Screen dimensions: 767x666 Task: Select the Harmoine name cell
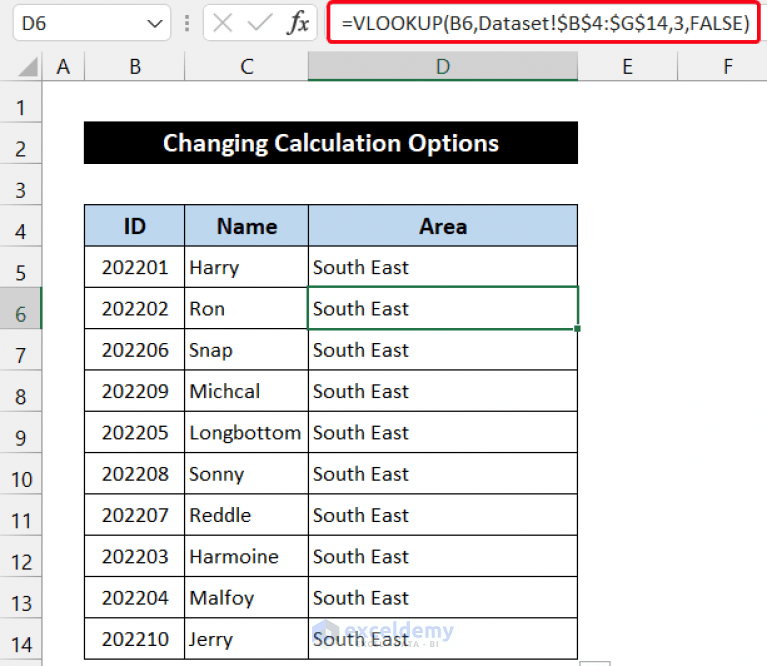tap(247, 556)
